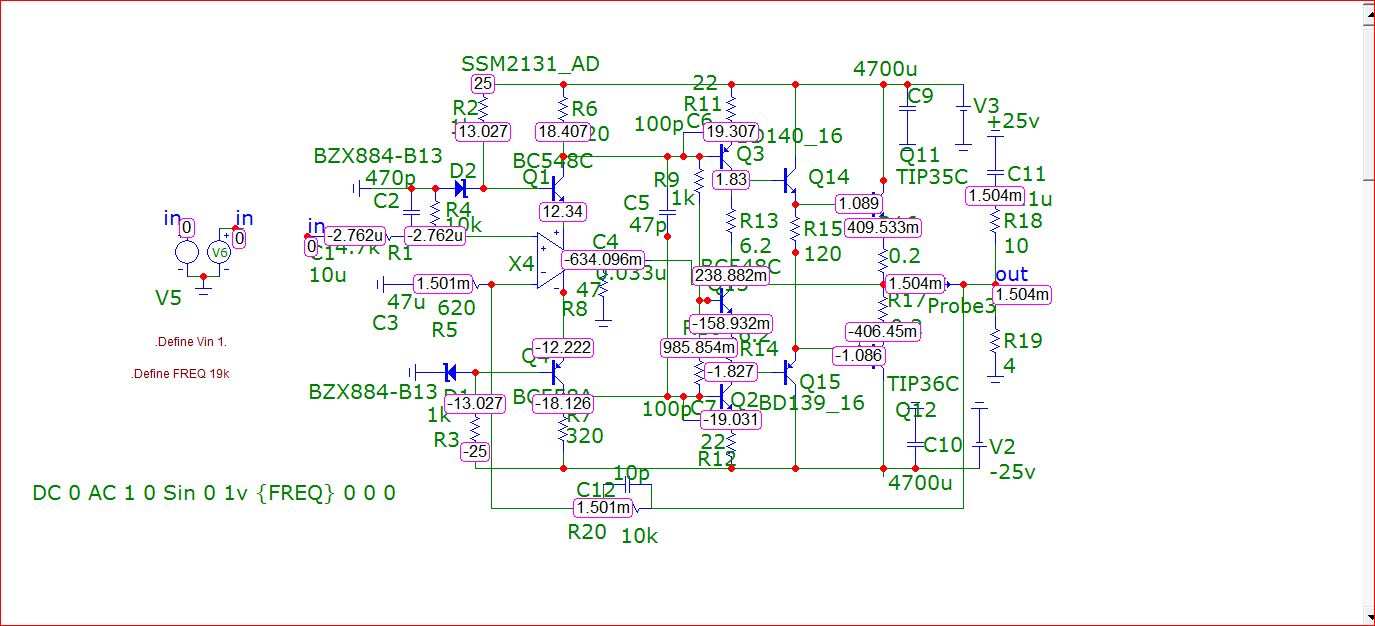This screenshot has height=626, width=1375.
Task: Click the 4700u label above C9
Action: (885, 69)
